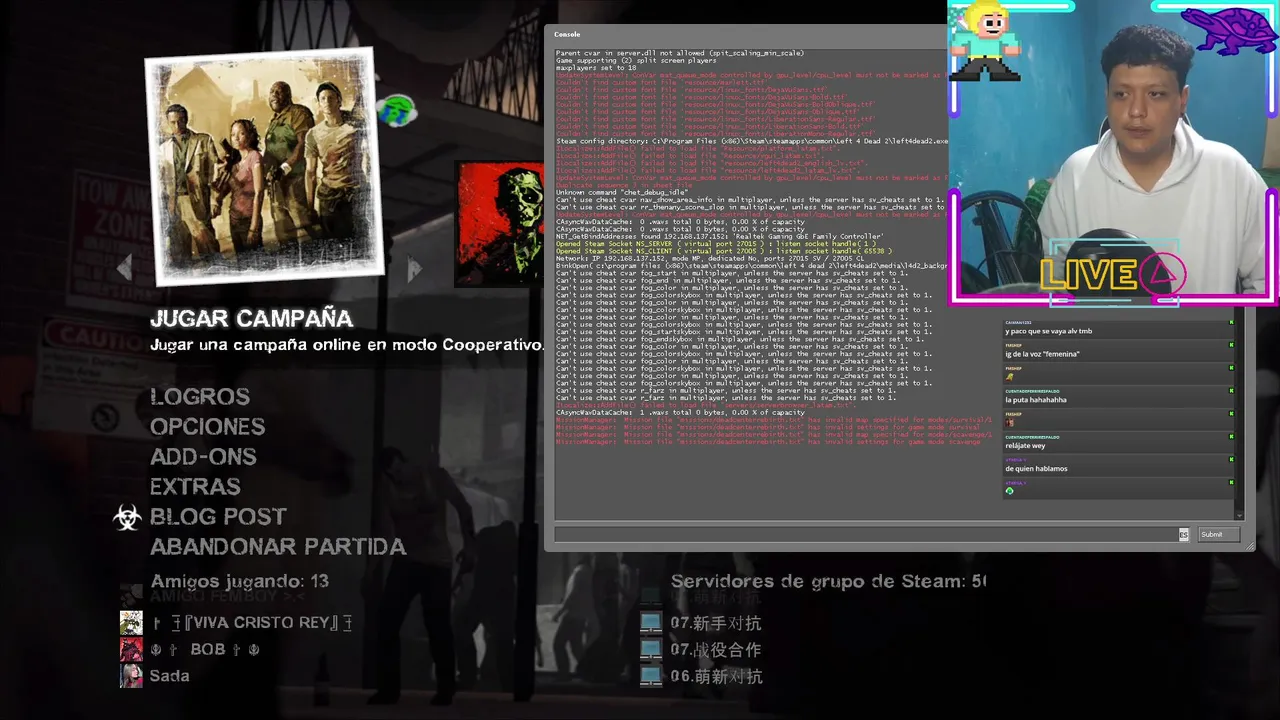The width and height of the screenshot is (1280, 720).
Task: Open the Logros menu item
Action: (200, 397)
